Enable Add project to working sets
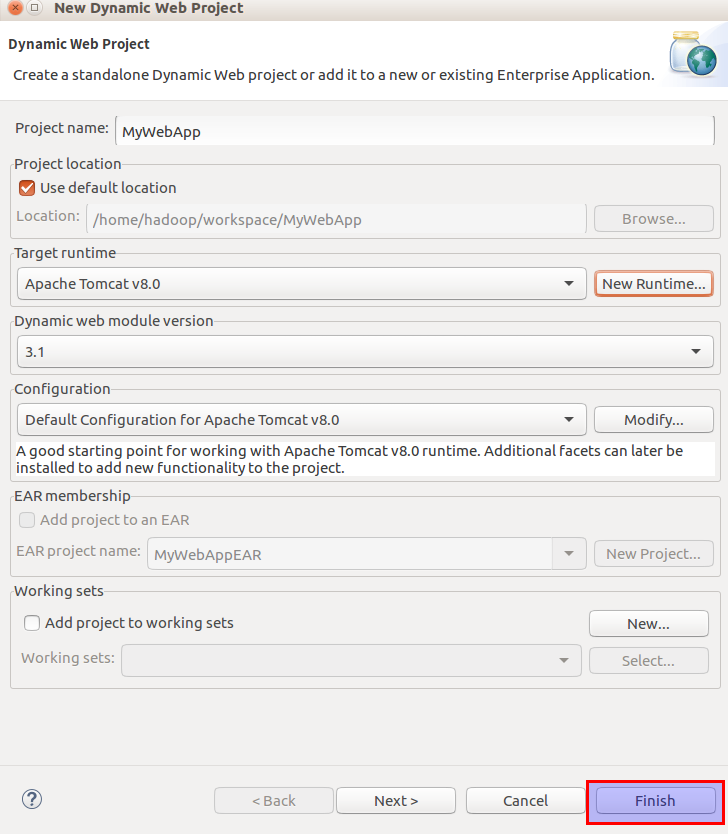Image resolution: width=728 pixels, height=834 pixels. click(32, 623)
